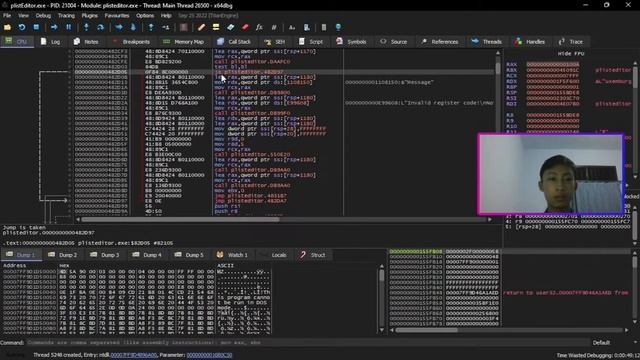Switch to the Memory Map tab

[183, 42]
